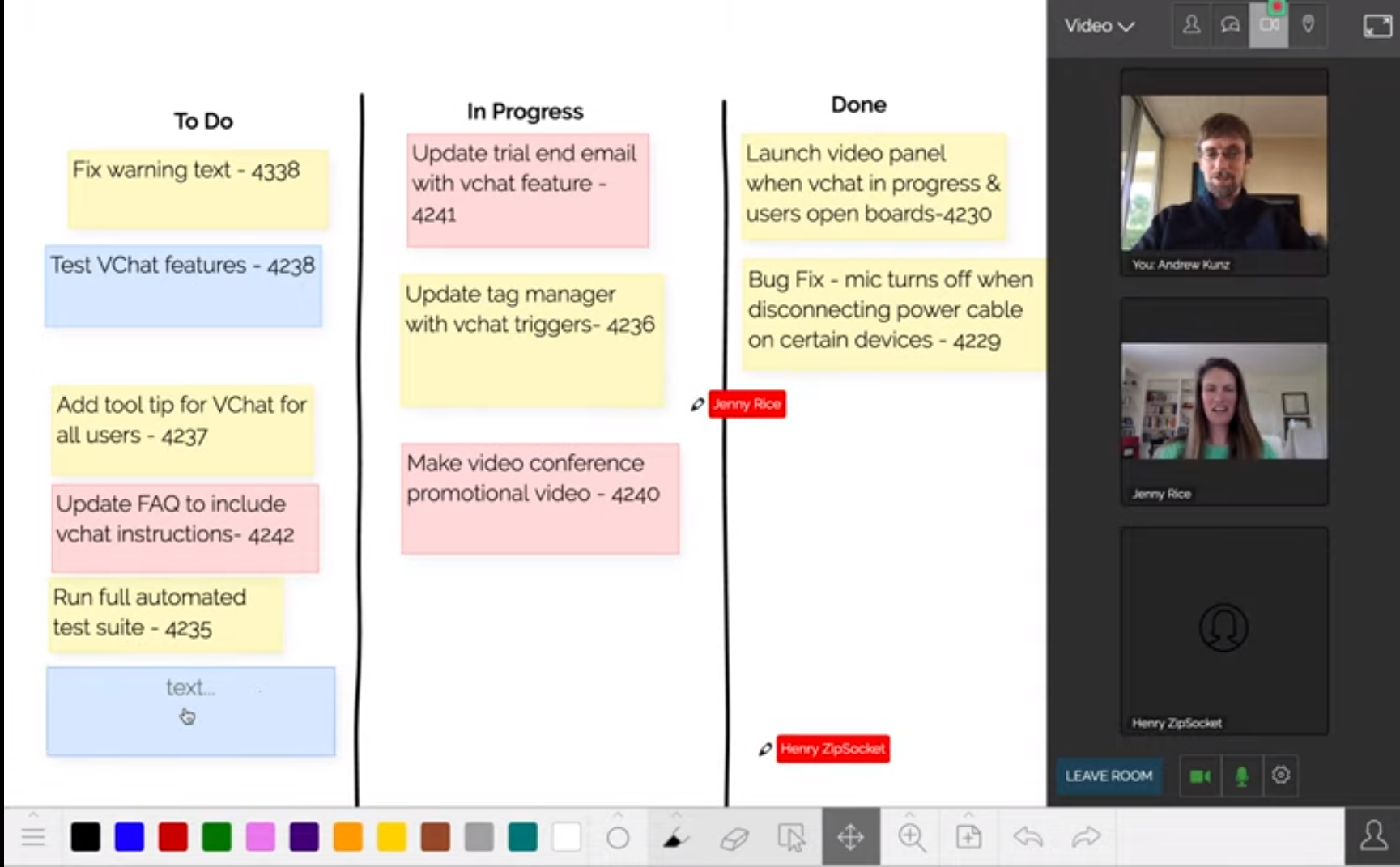
Task: Pick the gray color swatch
Action: (x=479, y=837)
